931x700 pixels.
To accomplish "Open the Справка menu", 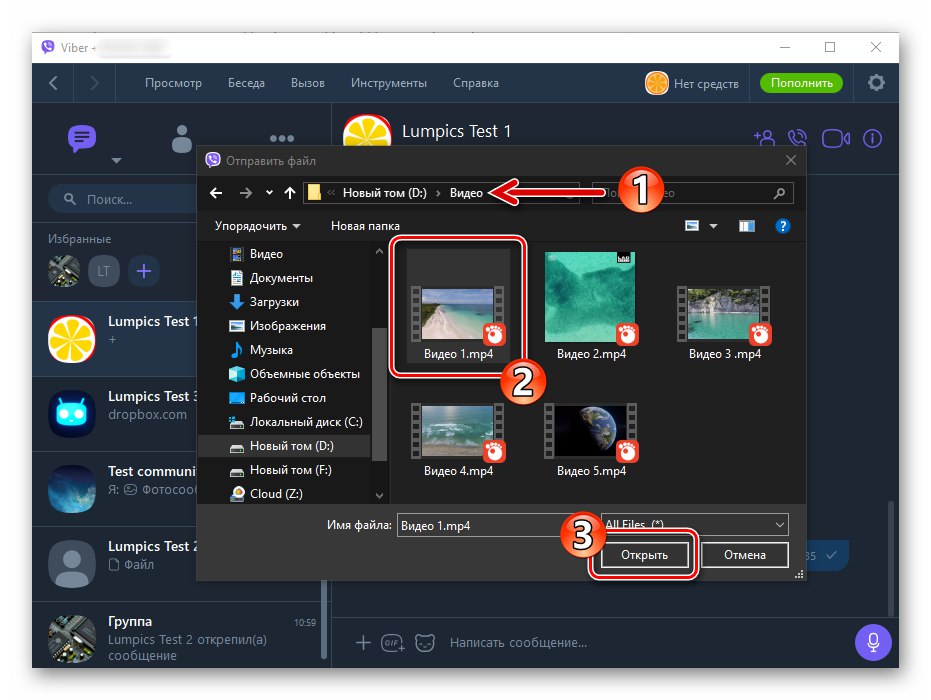I will tap(476, 83).
